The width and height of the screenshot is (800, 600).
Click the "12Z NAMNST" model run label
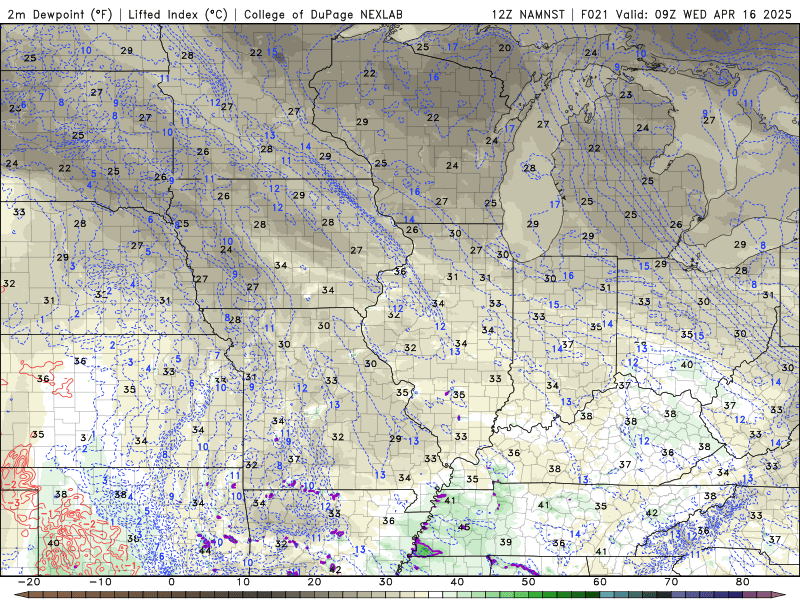(x=528, y=14)
